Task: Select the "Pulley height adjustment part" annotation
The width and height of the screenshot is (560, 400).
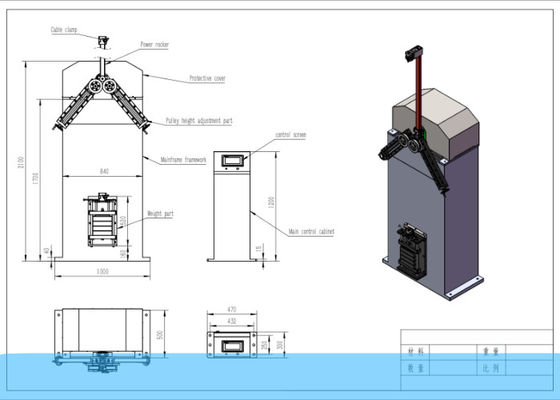Action: (199, 121)
